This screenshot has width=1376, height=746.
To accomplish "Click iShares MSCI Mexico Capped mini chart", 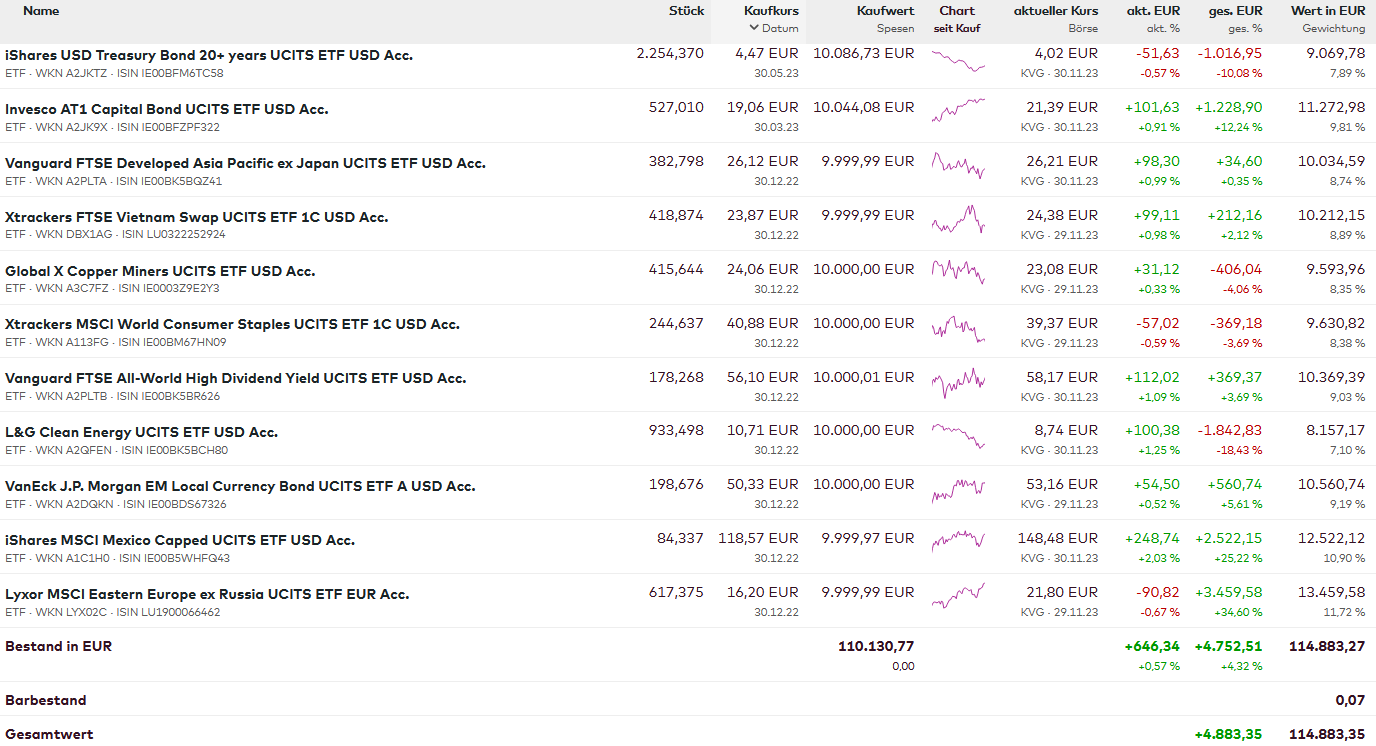I will click(x=958, y=541).
